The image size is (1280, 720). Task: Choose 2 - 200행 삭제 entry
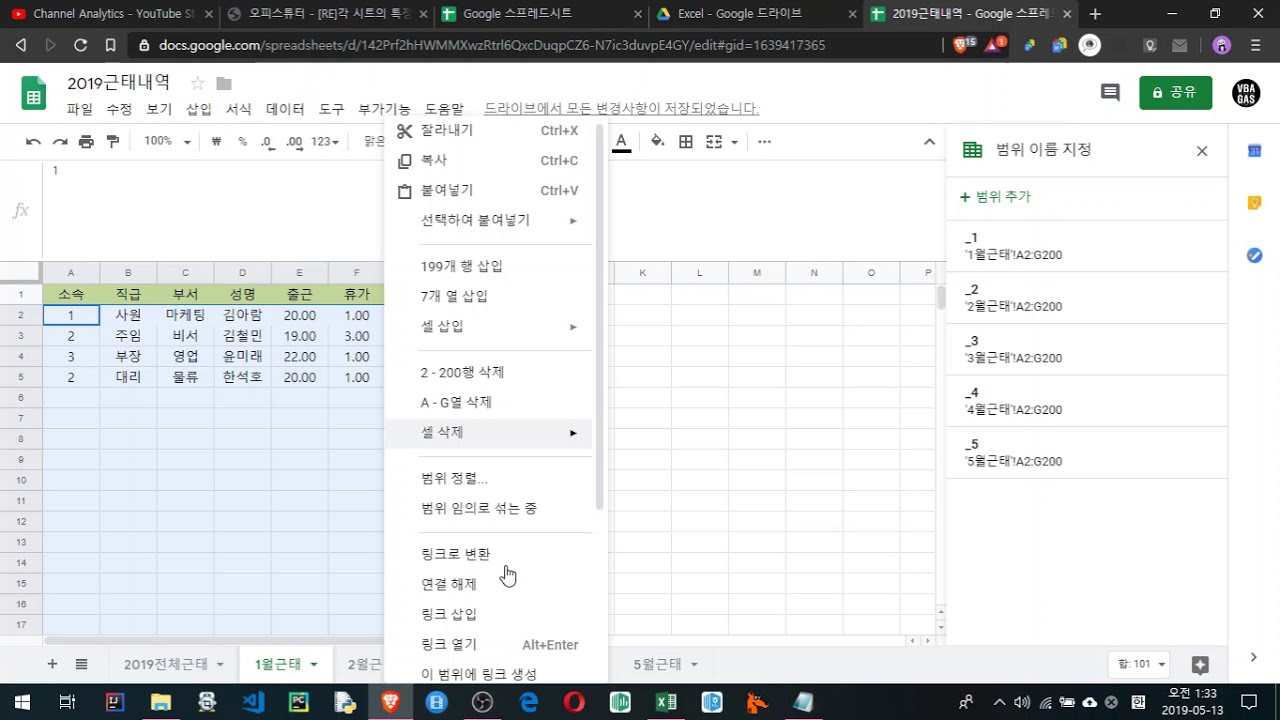488,372
